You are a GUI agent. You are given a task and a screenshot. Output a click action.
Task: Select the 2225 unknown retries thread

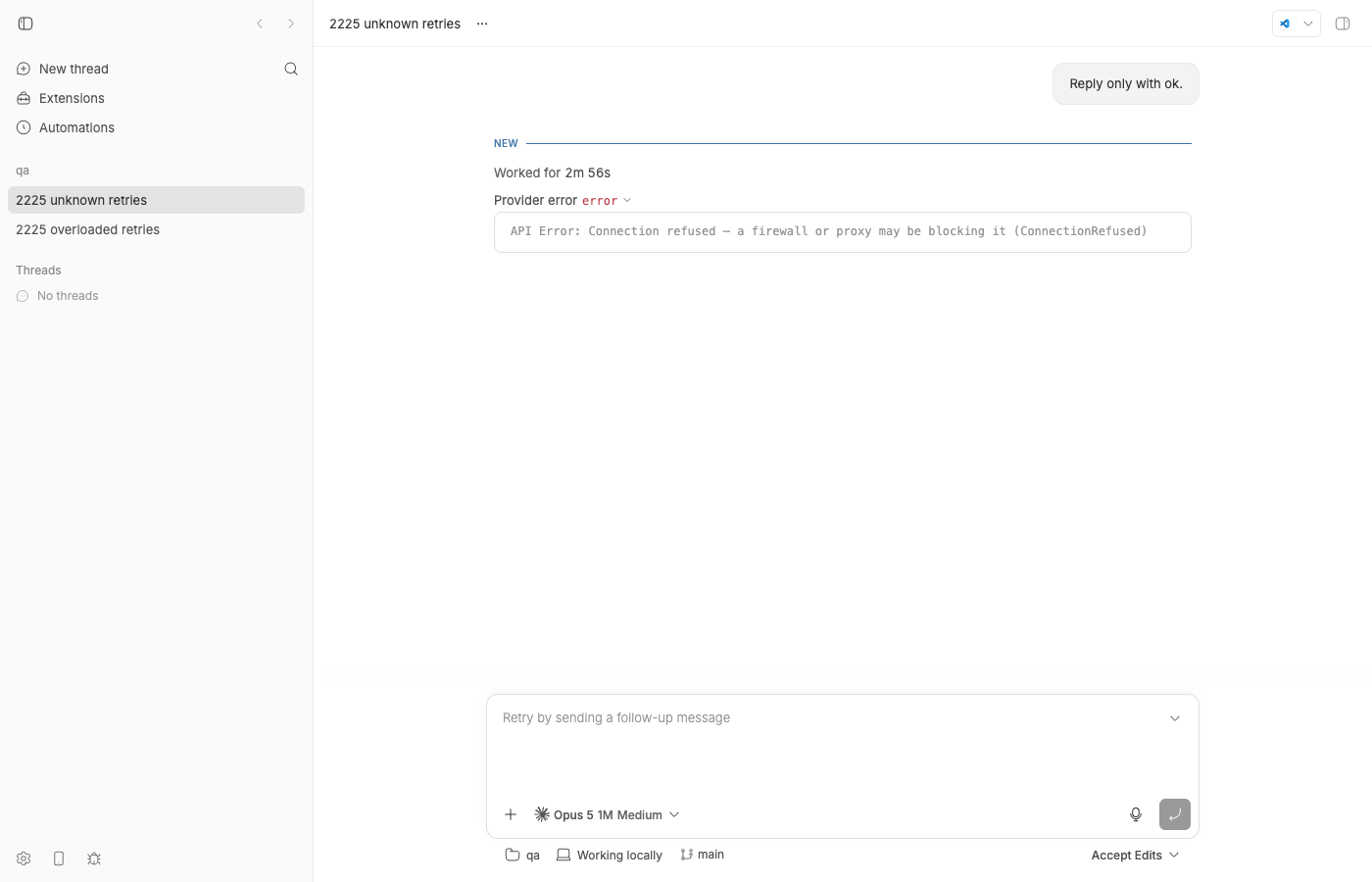[156, 200]
